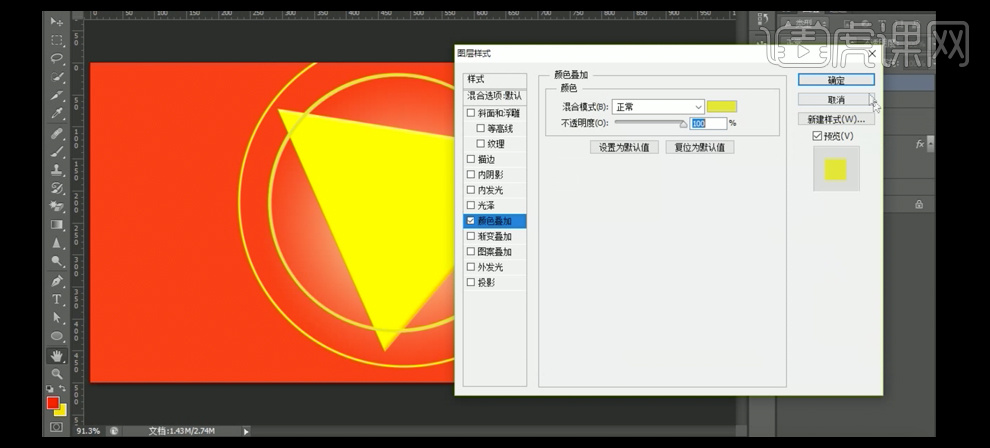990x448 pixels.
Task: Enable 内发光 checkbox
Action: coord(470,189)
